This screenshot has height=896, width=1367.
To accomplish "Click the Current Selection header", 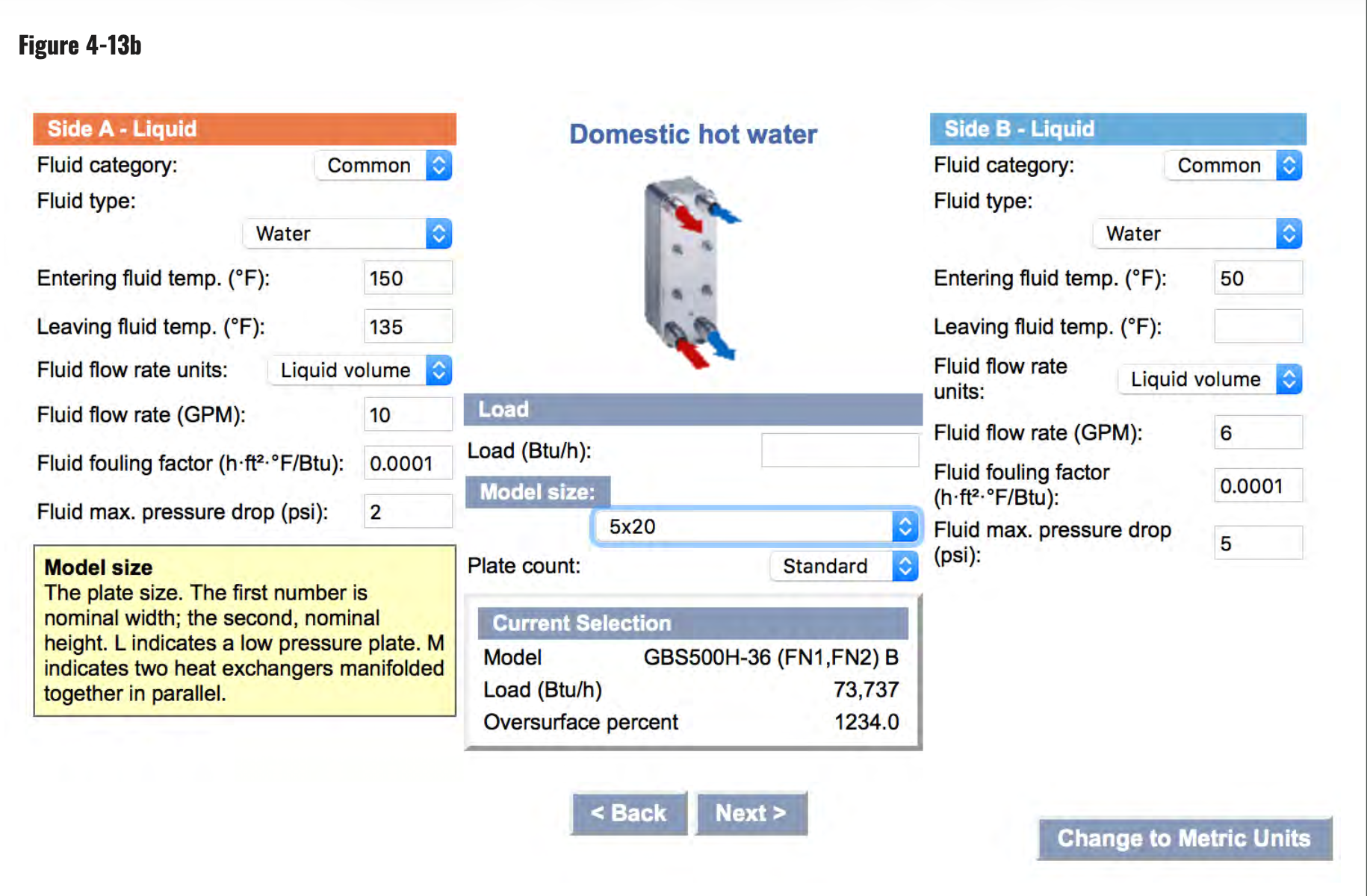I will [x=692, y=623].
